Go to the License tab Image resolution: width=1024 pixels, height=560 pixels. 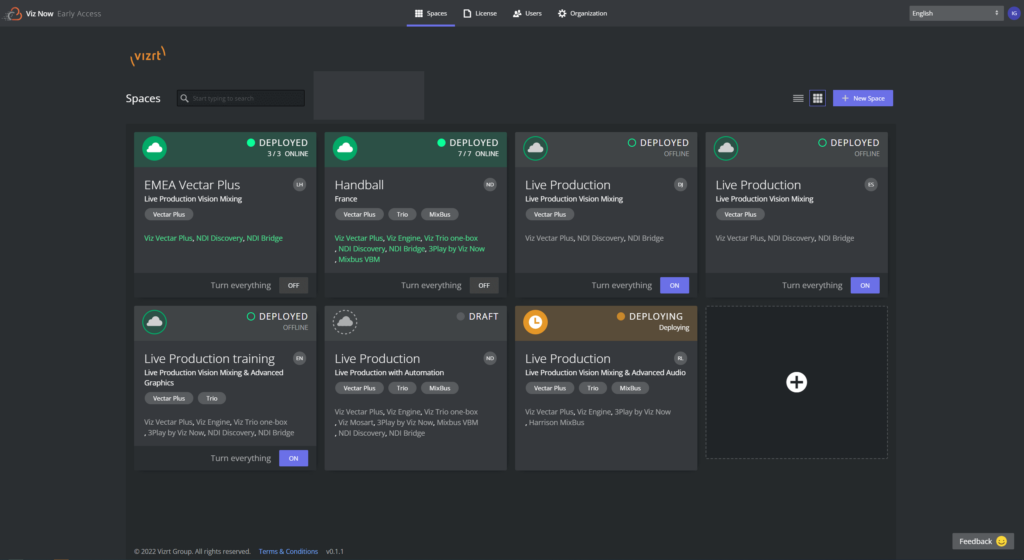(480, 13)
